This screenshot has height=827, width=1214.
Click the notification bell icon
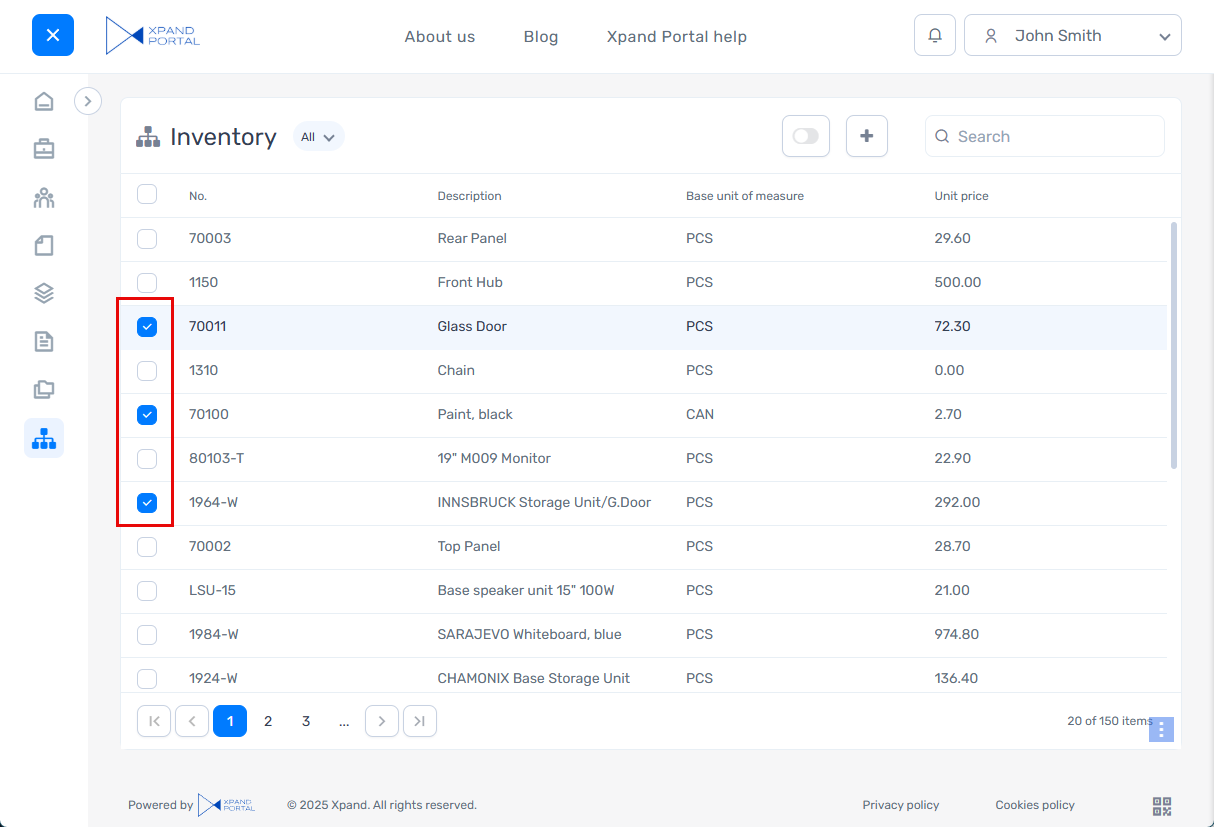[x=934, y=35]
